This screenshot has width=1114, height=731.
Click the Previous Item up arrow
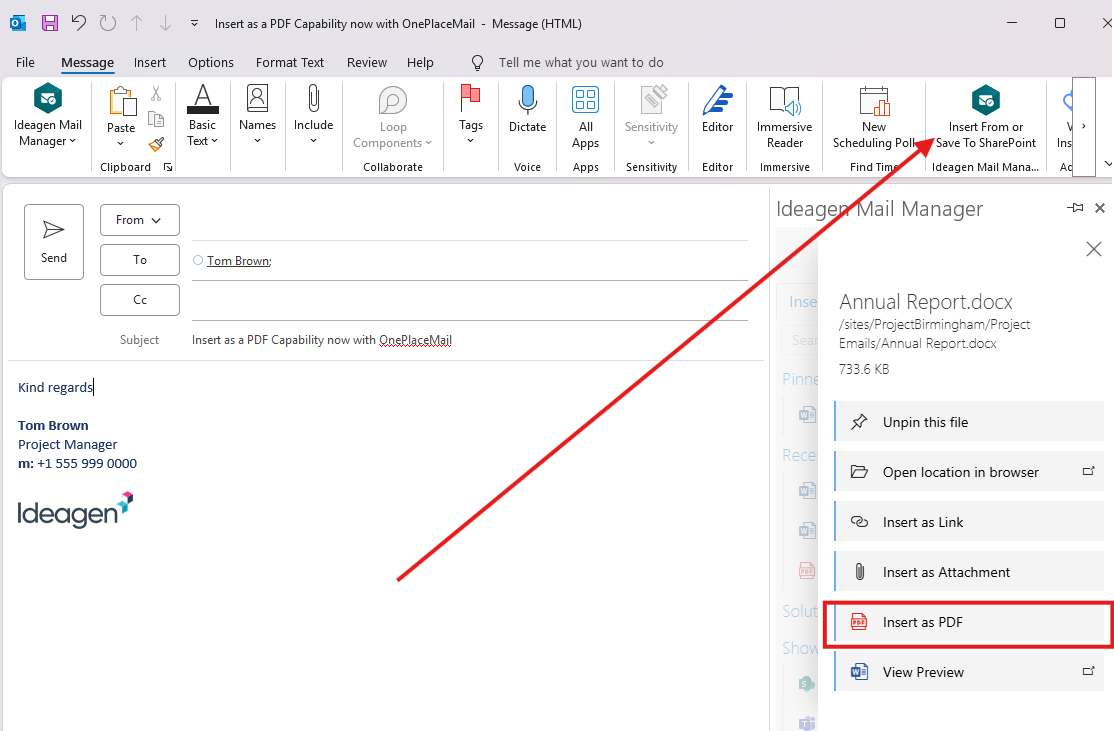point(136,23)
